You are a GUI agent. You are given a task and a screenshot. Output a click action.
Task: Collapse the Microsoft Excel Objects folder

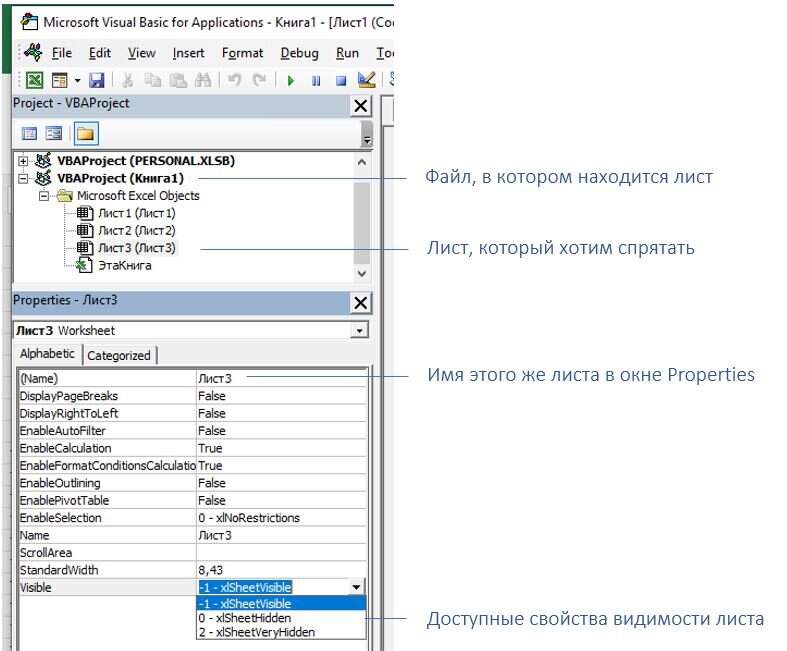tap(44, 196)
